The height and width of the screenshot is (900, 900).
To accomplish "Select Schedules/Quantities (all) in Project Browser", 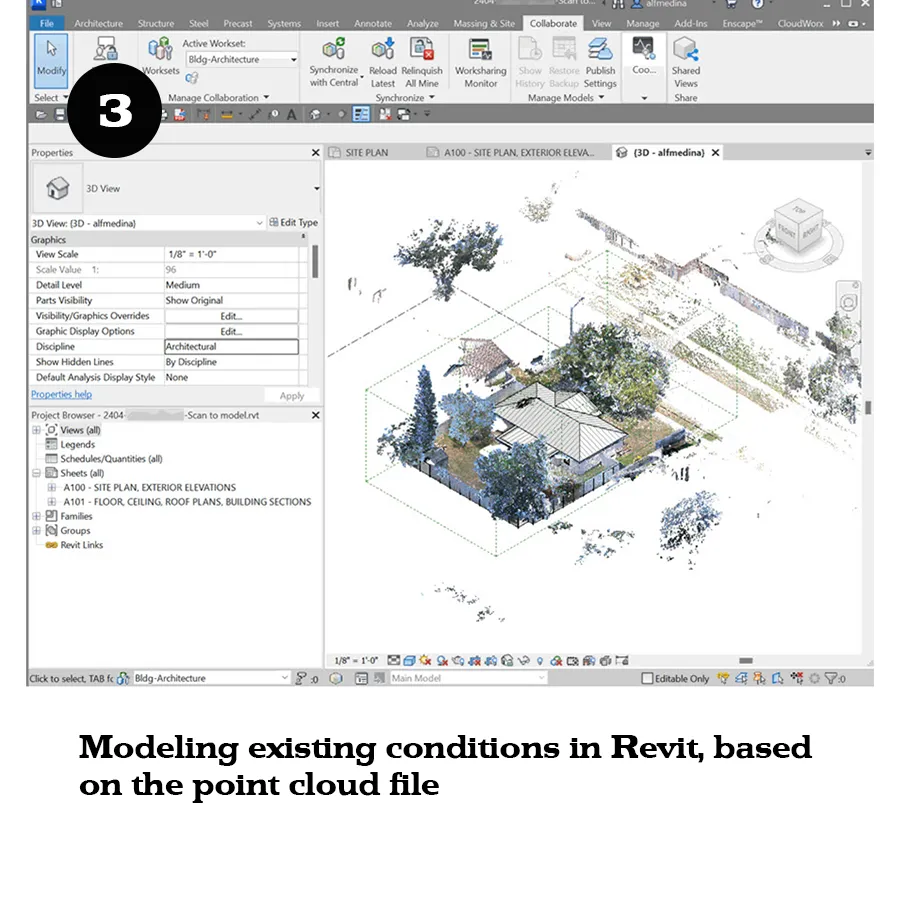I will coord(111,459).
